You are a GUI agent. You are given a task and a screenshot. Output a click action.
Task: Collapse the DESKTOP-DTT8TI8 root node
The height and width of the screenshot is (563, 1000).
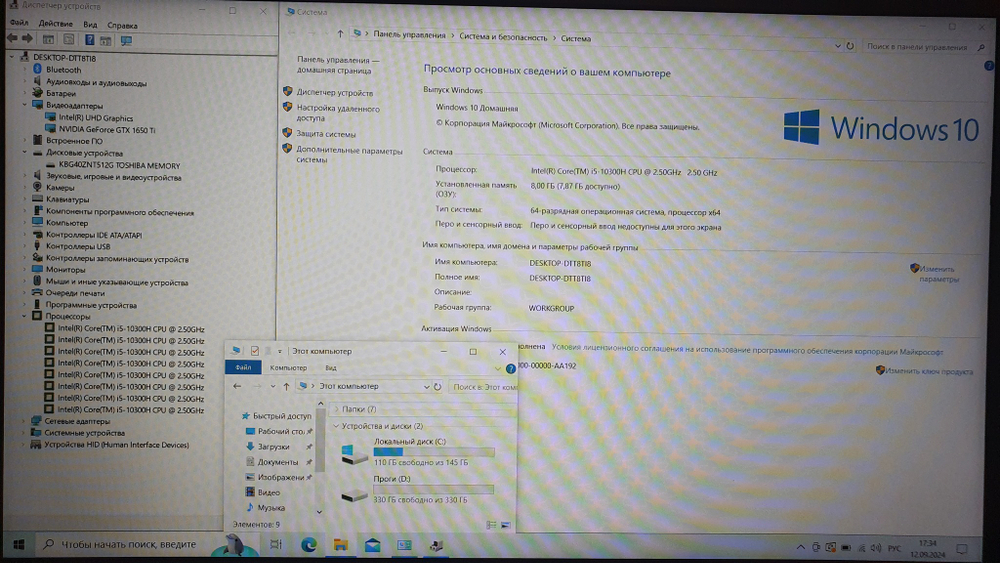coord(12,57)
